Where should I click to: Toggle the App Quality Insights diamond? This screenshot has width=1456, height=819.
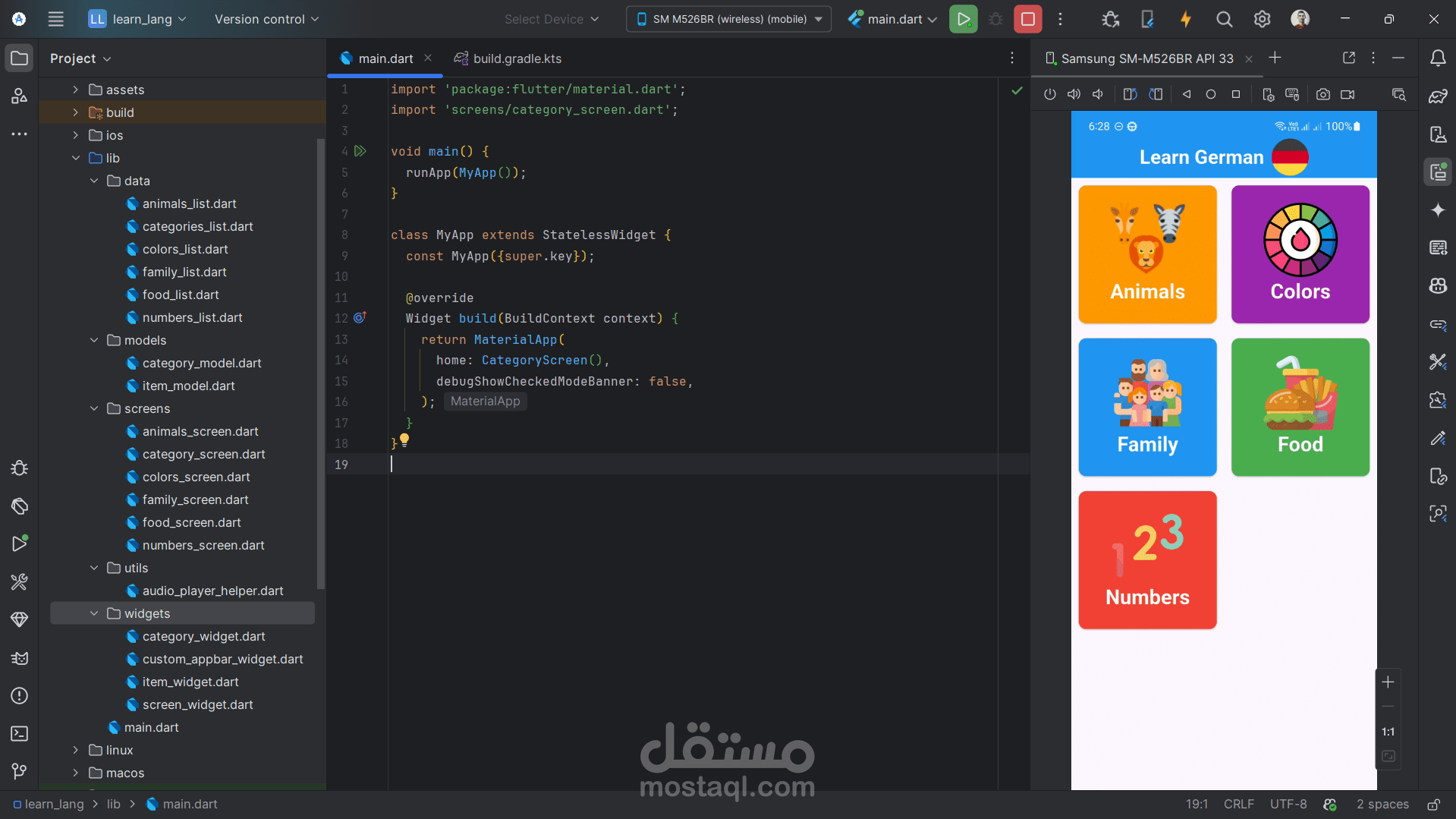[x=20, y=620]
